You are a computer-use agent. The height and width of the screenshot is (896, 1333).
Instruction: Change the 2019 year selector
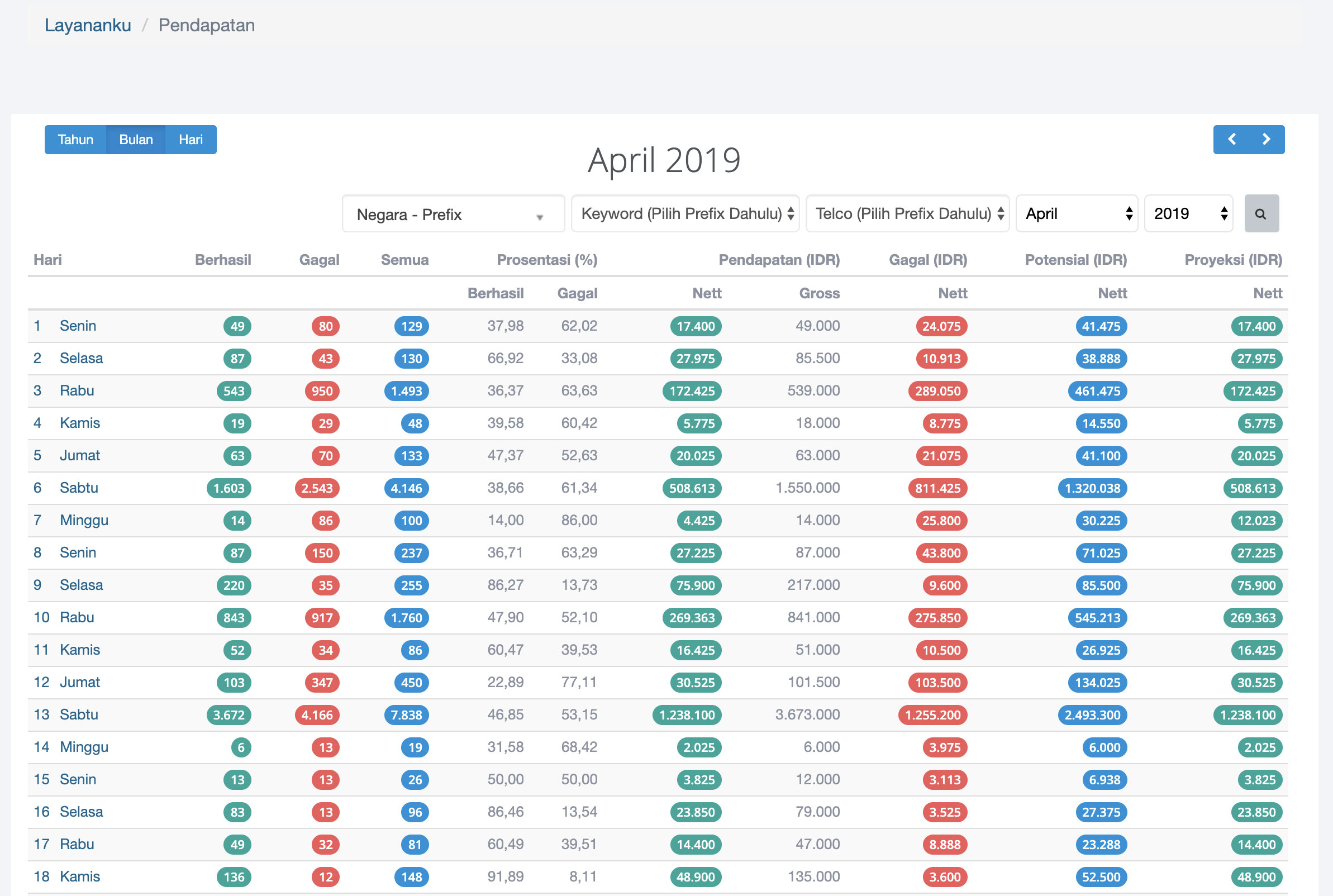[1188, 214]
